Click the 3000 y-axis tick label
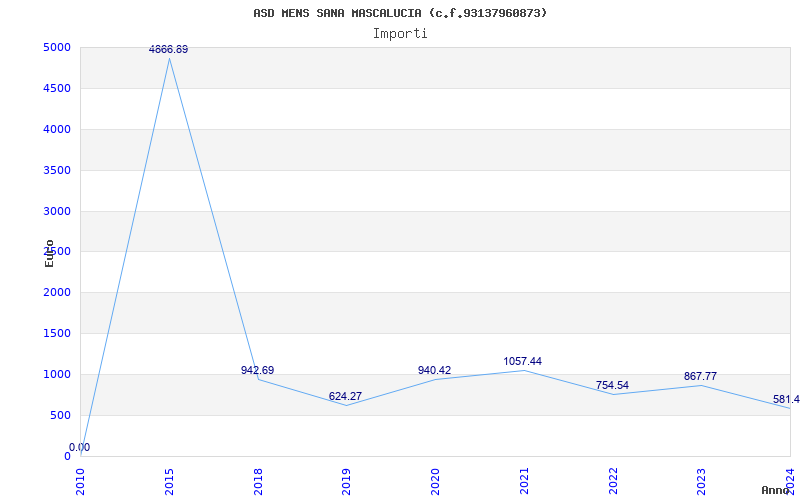 [57, 211]
